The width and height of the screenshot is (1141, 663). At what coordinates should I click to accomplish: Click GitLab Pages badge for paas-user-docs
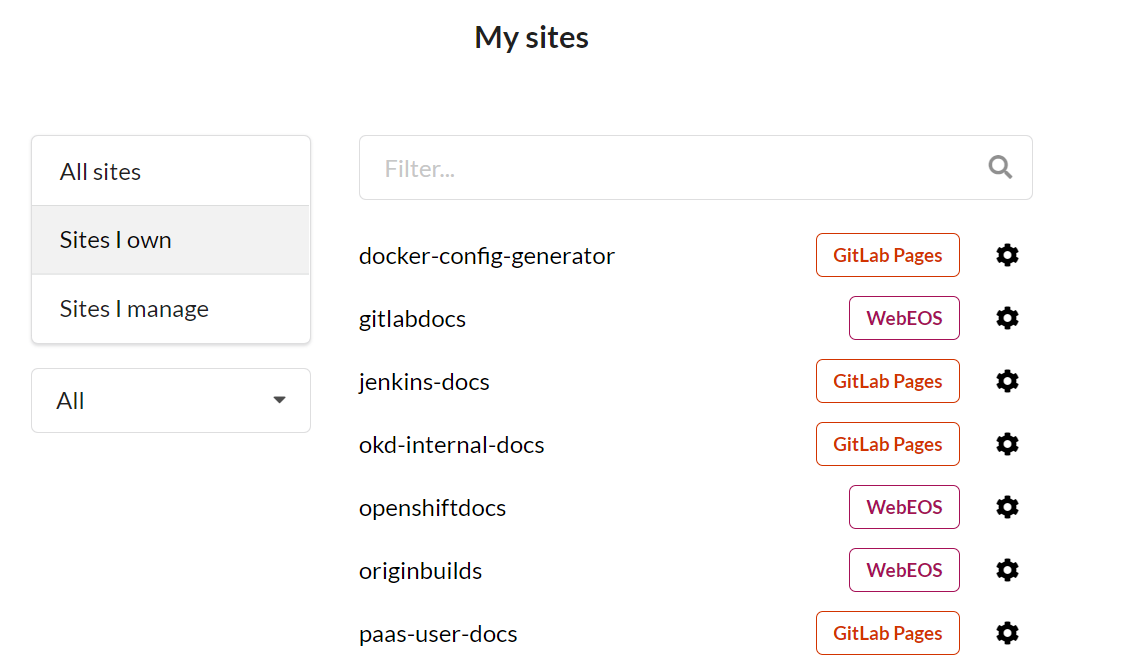point(888,633)
